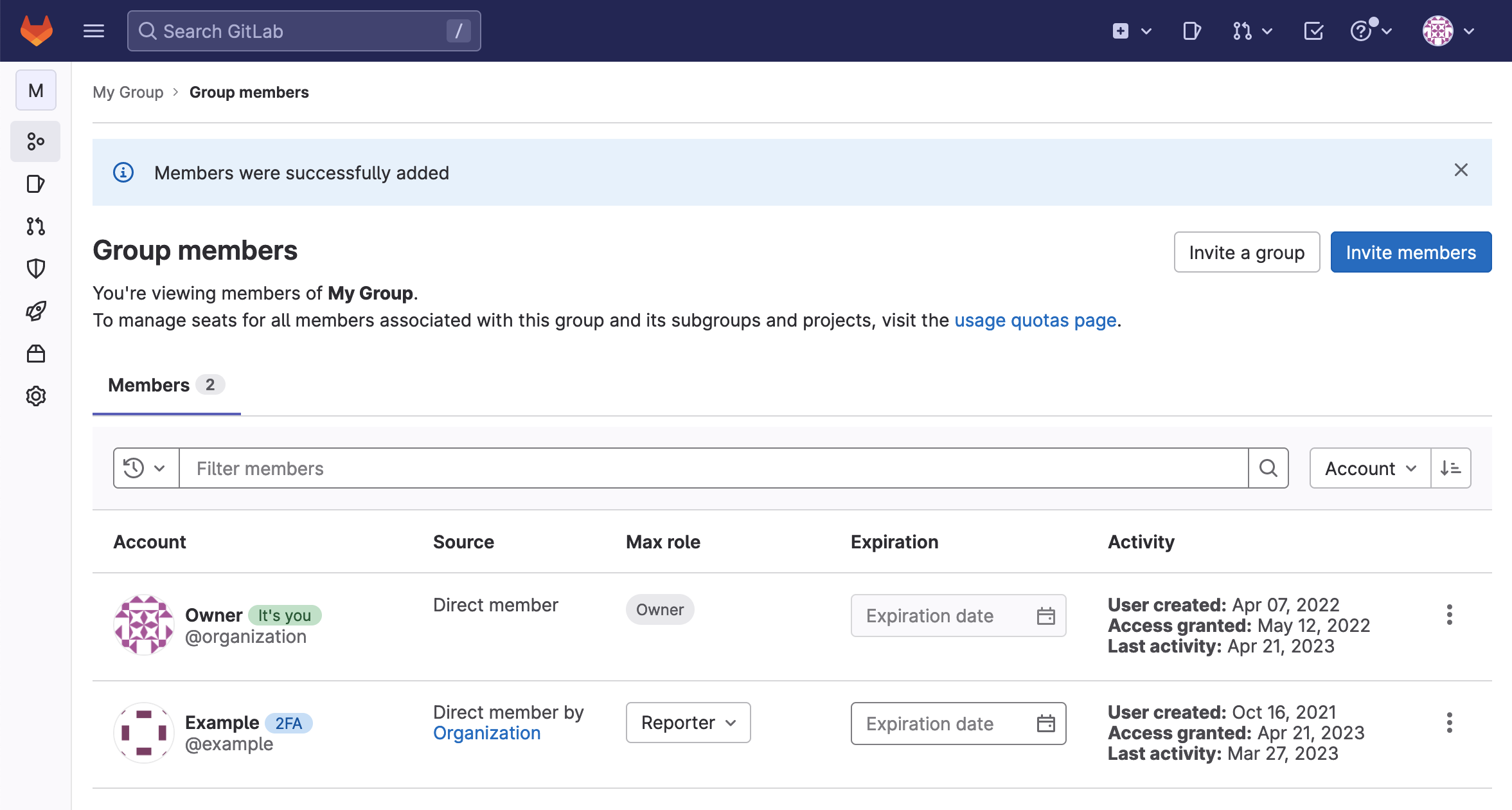Toggle the sort direction button
The height and width of the screenshot is (810, 1512).
tap(1451, 468)
